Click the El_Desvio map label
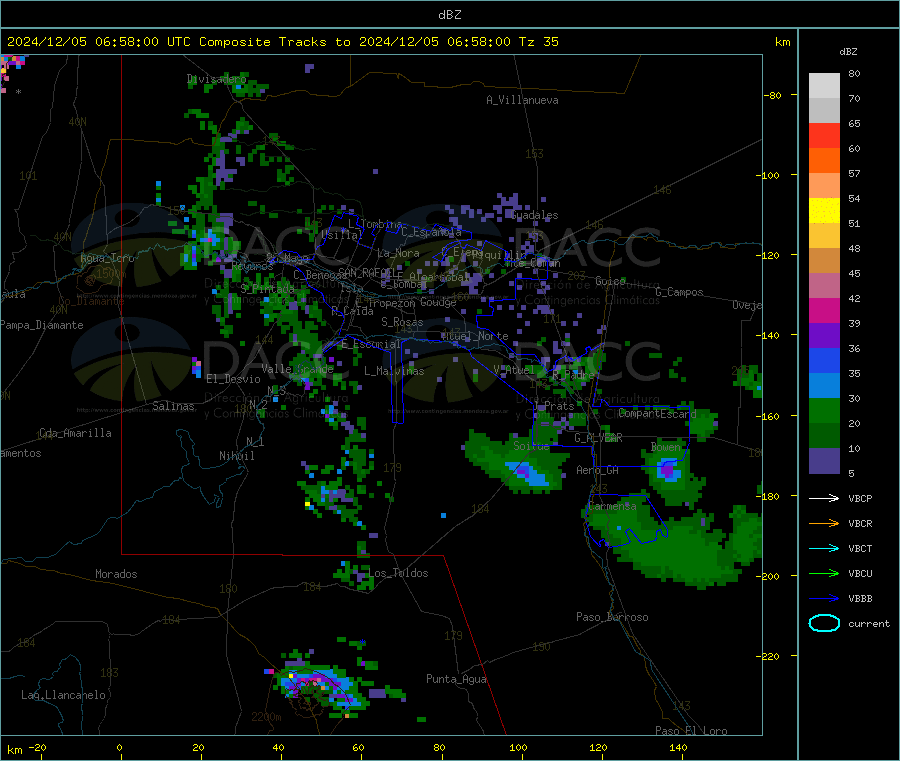 [233, 379]
